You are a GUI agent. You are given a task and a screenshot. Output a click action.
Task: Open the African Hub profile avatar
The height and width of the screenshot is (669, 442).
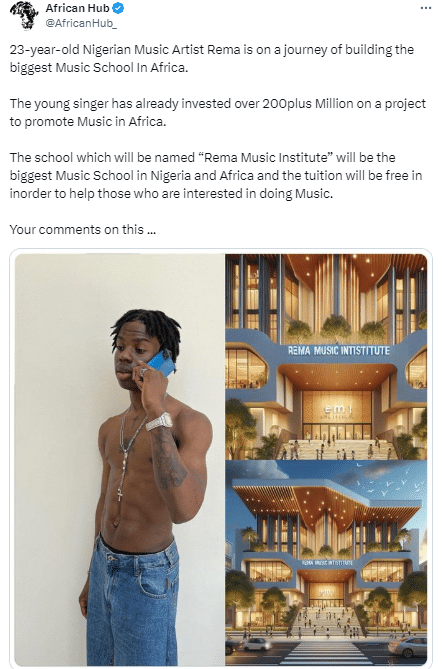tap(25, 15)
